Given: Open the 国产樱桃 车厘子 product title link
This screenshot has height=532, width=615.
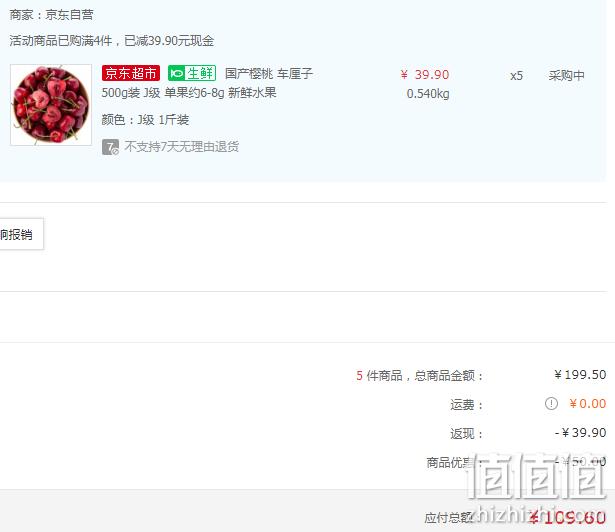Looking at the screenshot, I should click(x=269, y=73).
